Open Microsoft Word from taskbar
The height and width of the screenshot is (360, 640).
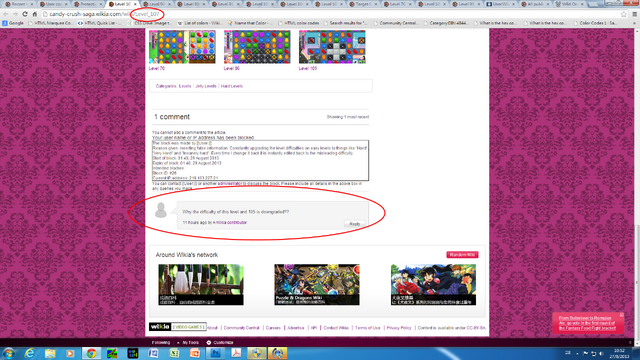153,353
